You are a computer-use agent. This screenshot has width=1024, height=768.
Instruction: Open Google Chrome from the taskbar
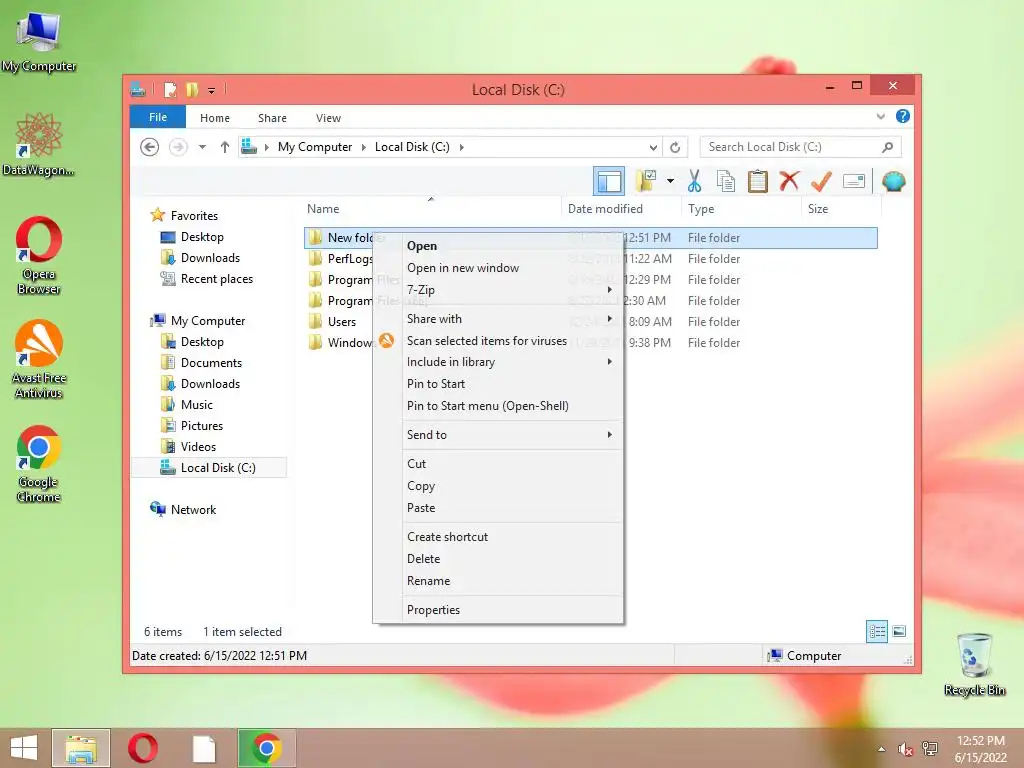(x=266, y=748)
